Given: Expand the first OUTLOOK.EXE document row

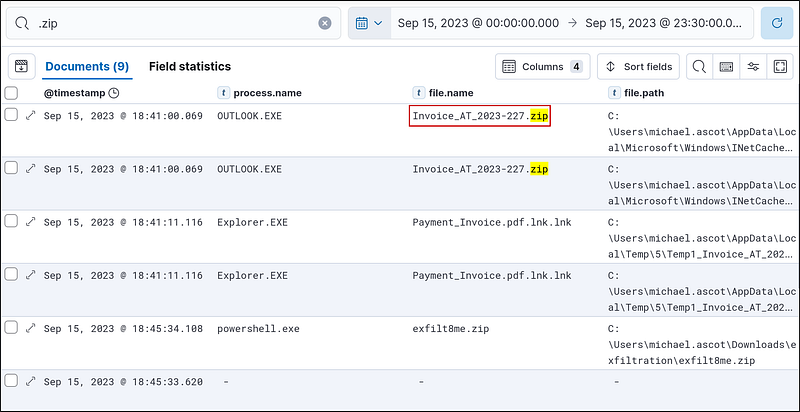Looking at the screenshot, I should [31, 116].
